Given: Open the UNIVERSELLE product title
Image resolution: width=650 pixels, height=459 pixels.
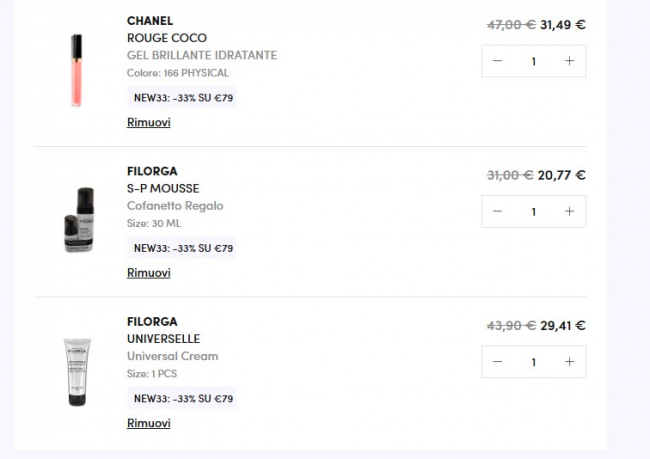Looking at the screenshot, I should point(163,339).
